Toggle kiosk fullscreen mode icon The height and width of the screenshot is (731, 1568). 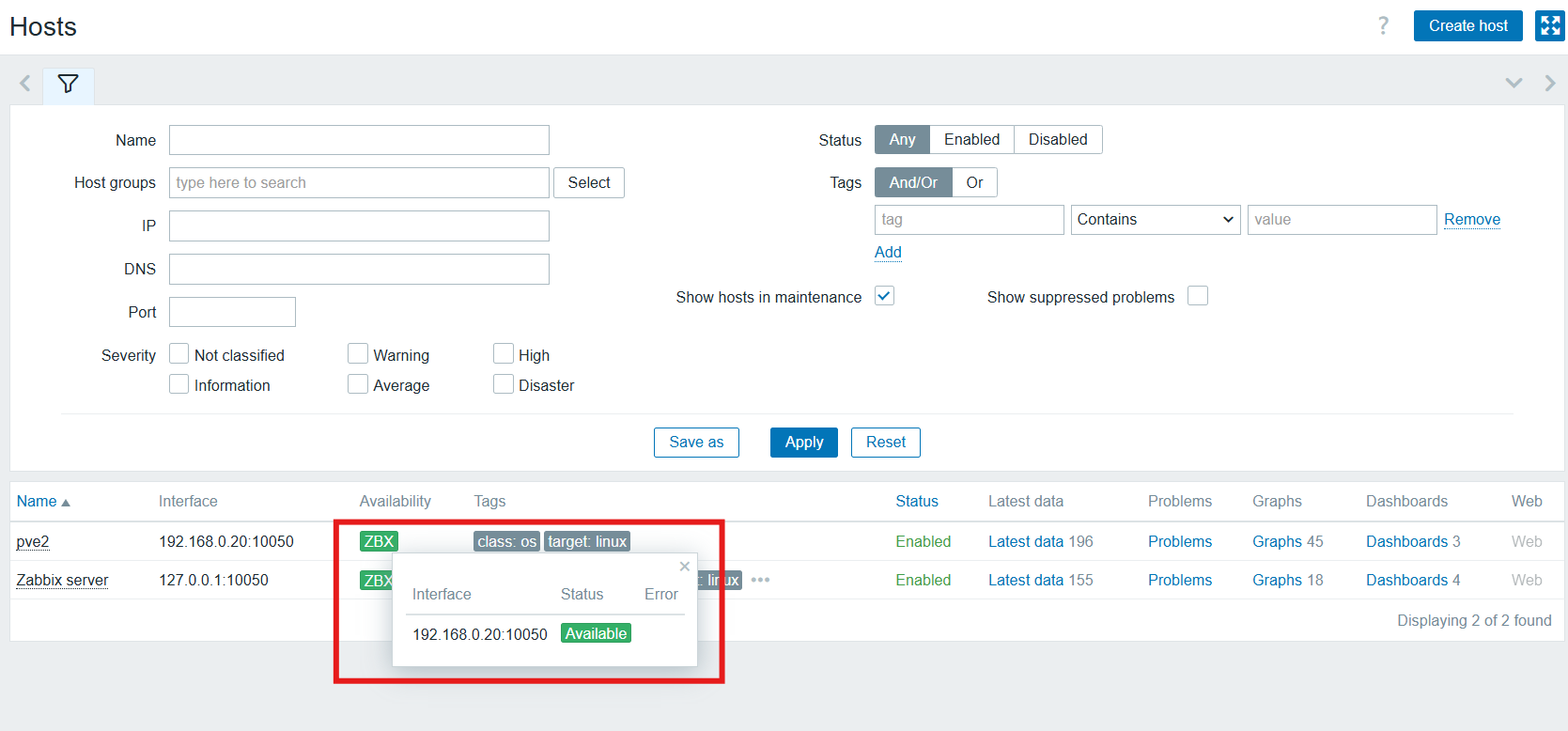point(1549,25)
